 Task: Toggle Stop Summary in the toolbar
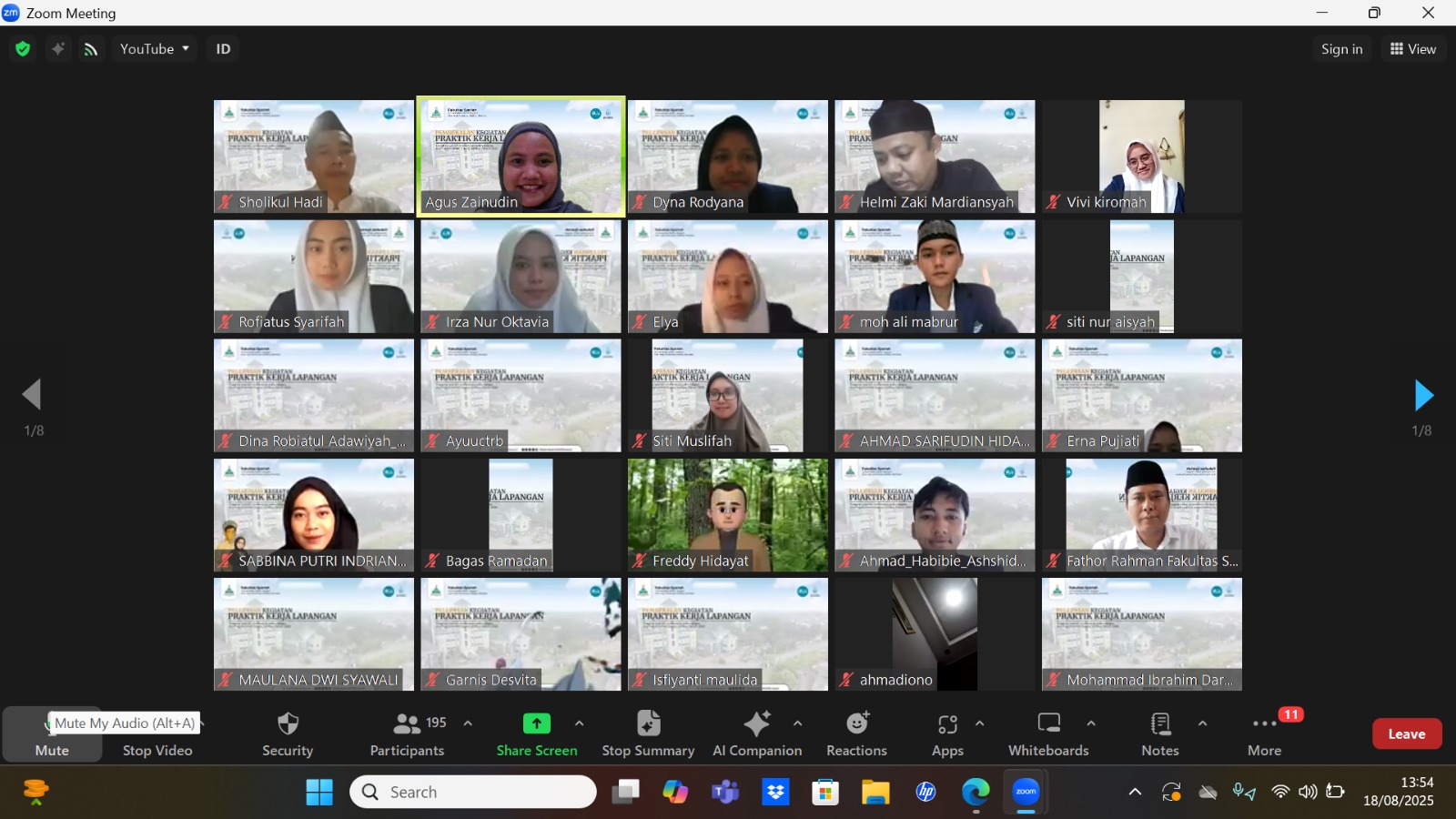[x=648, y=734]
